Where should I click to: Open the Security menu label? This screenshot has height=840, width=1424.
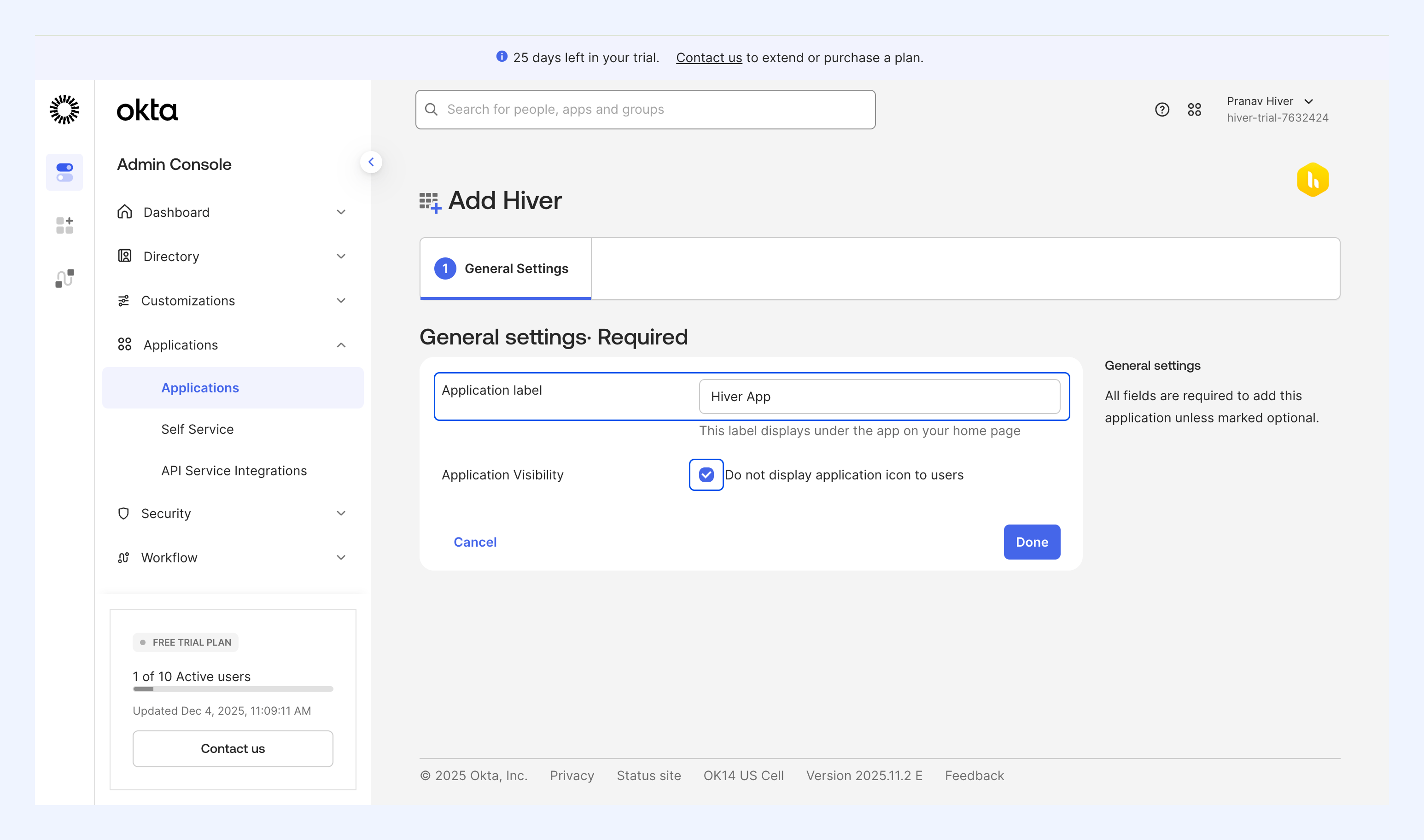[166, 513]
